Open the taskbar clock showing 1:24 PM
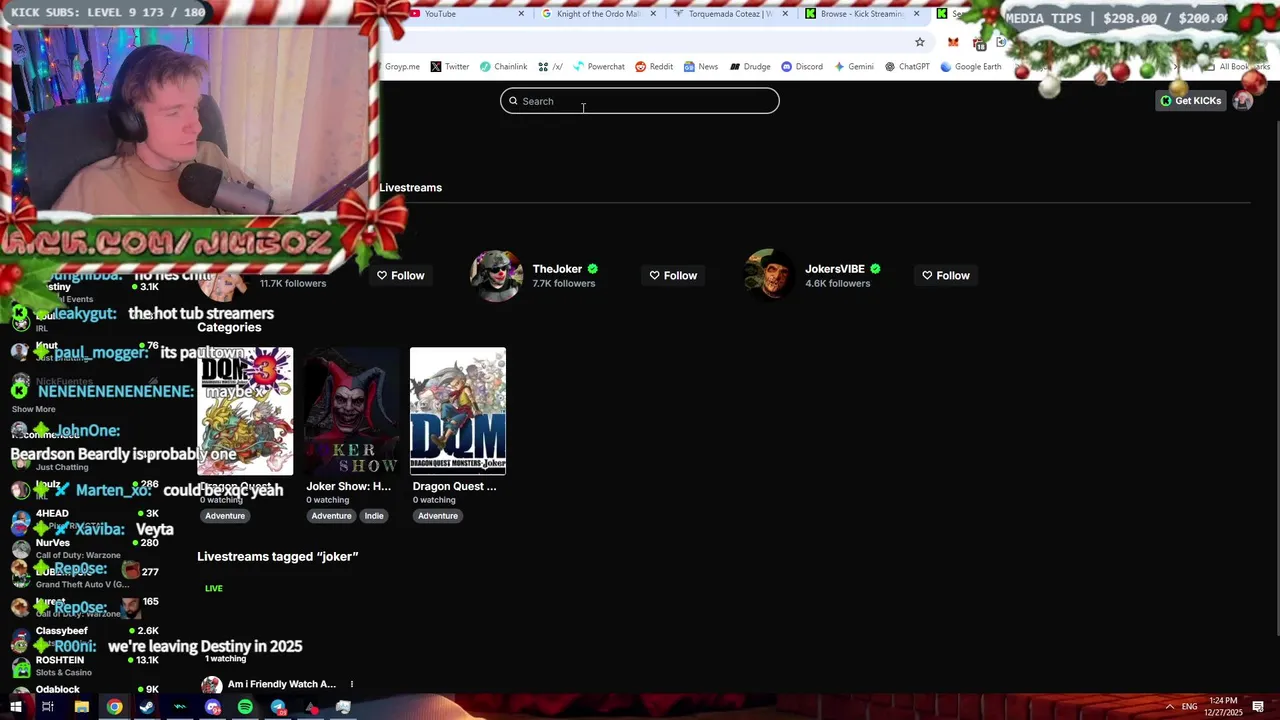Screen dimensions: 1280x720 pos(1223,707)
